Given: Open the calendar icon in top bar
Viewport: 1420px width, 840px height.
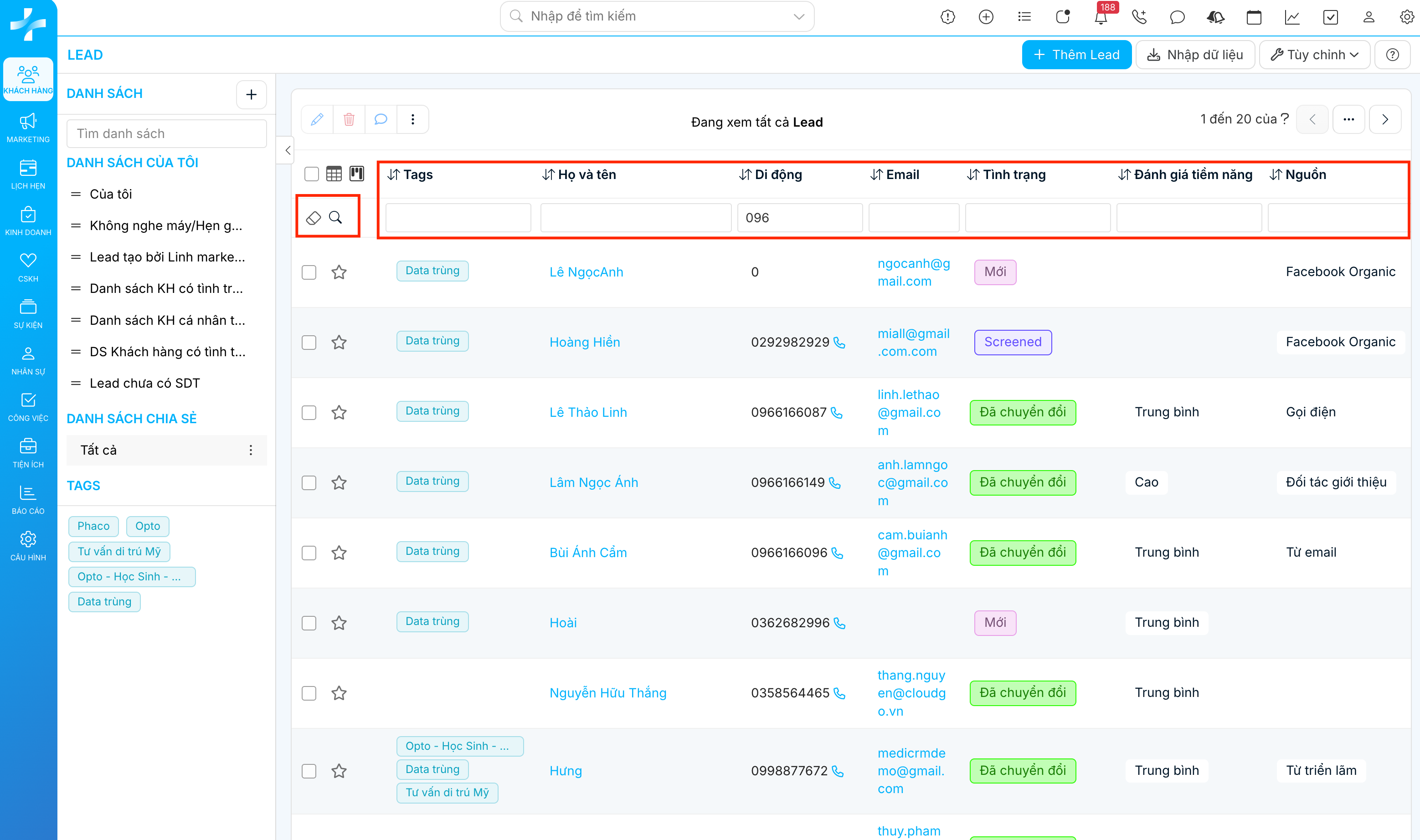Looking at the screenshot, I should (x=1254, y=18).
